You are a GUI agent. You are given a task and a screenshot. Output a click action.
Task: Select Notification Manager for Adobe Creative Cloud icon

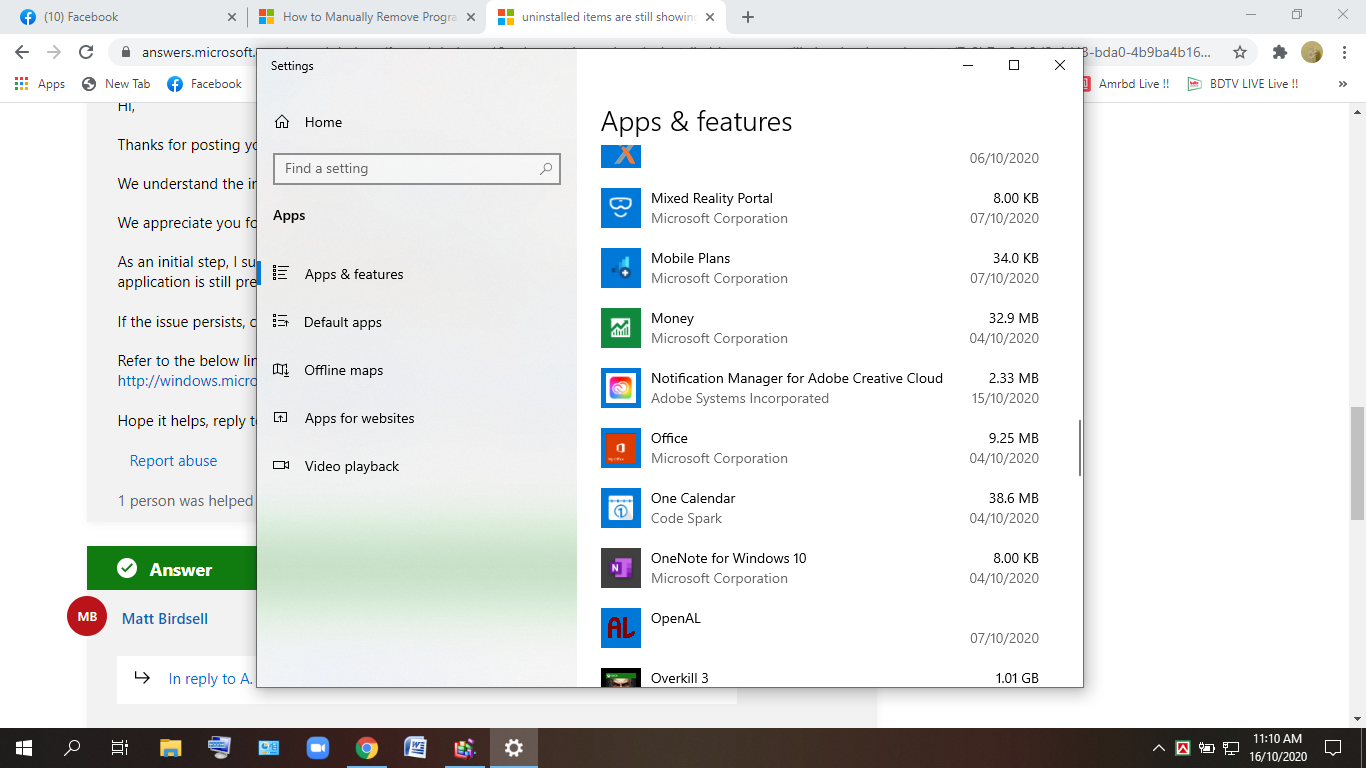pos(620,388)
